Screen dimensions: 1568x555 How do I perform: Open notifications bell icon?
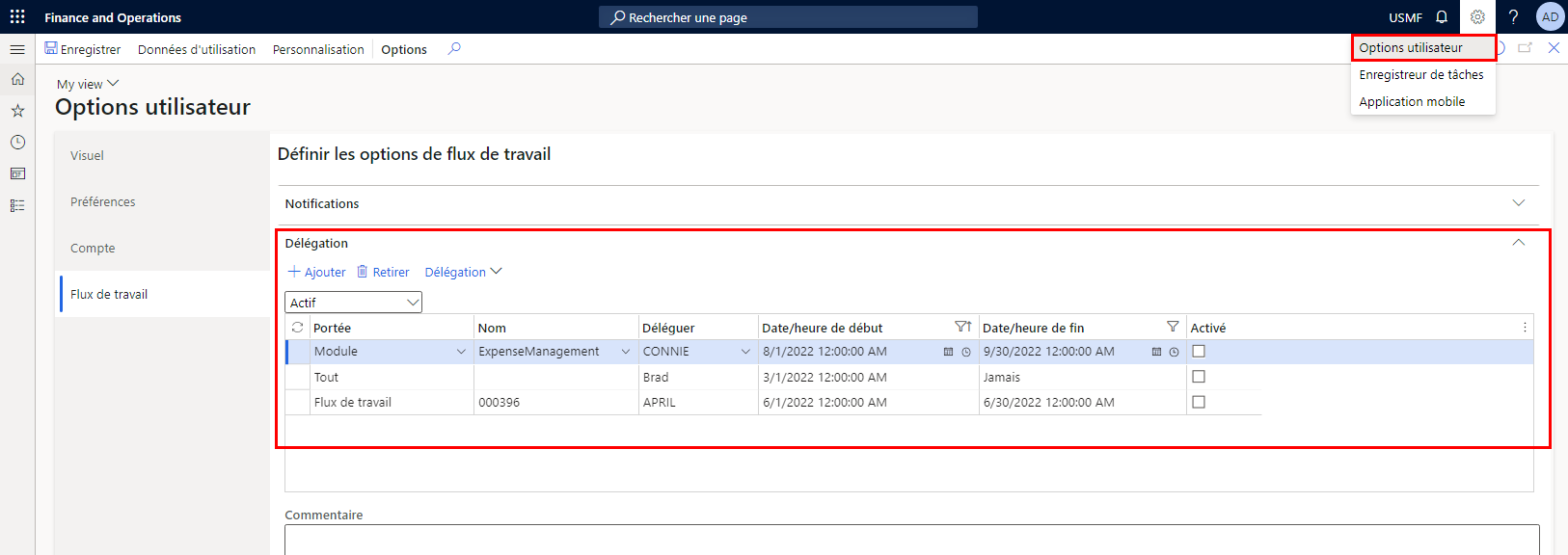pyautogui.click(x=1442, y=17)
